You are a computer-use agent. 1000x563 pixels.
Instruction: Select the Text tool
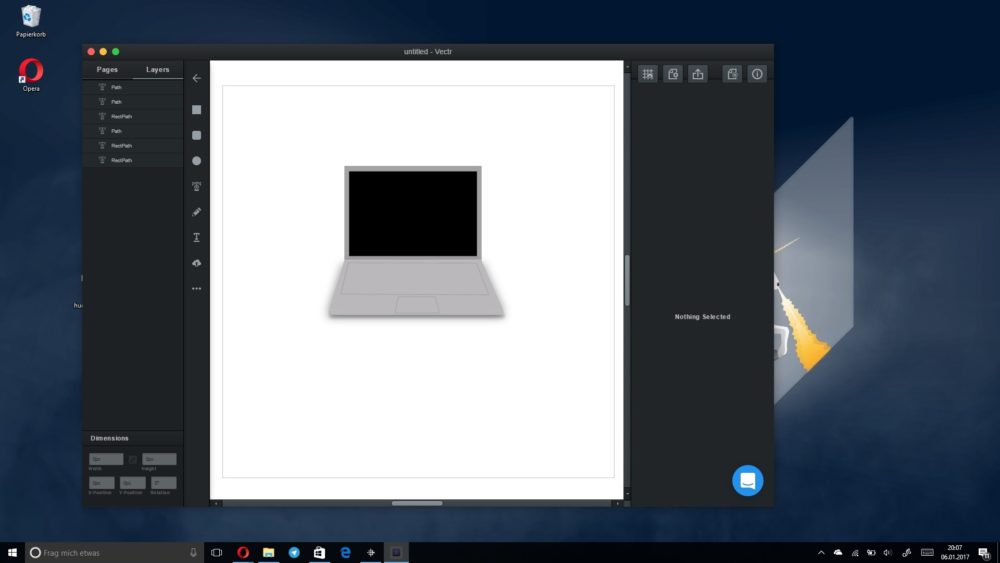coord(196,237)
